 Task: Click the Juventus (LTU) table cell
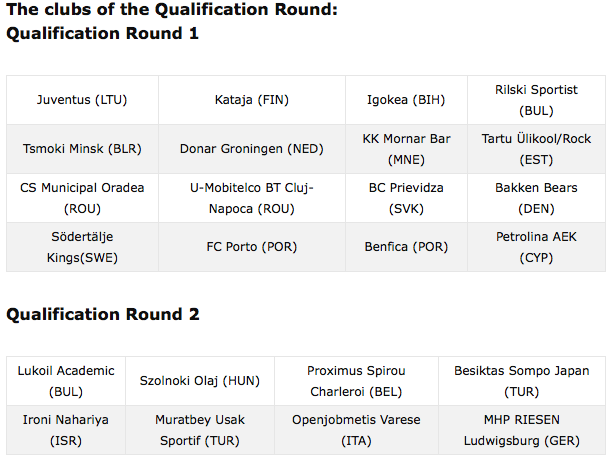pos(82,100)
